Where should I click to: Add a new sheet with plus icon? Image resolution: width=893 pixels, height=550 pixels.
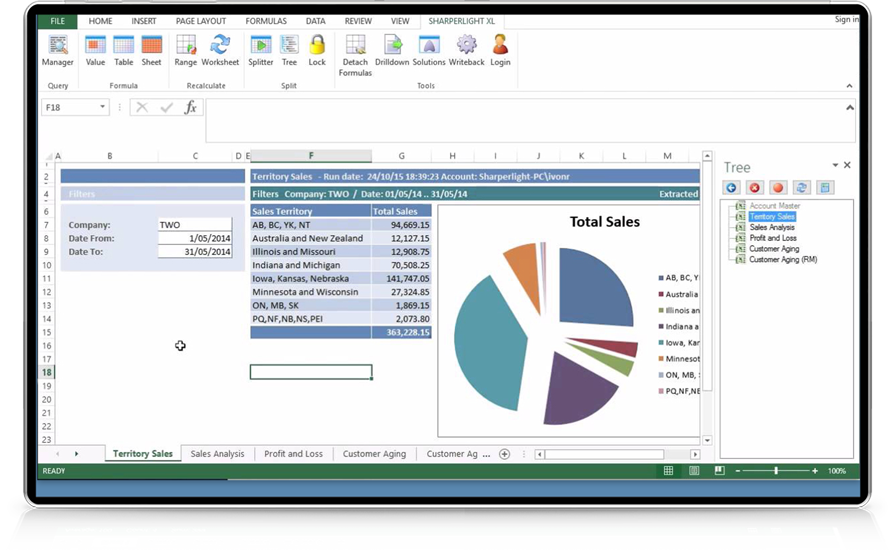click(505, 454)
